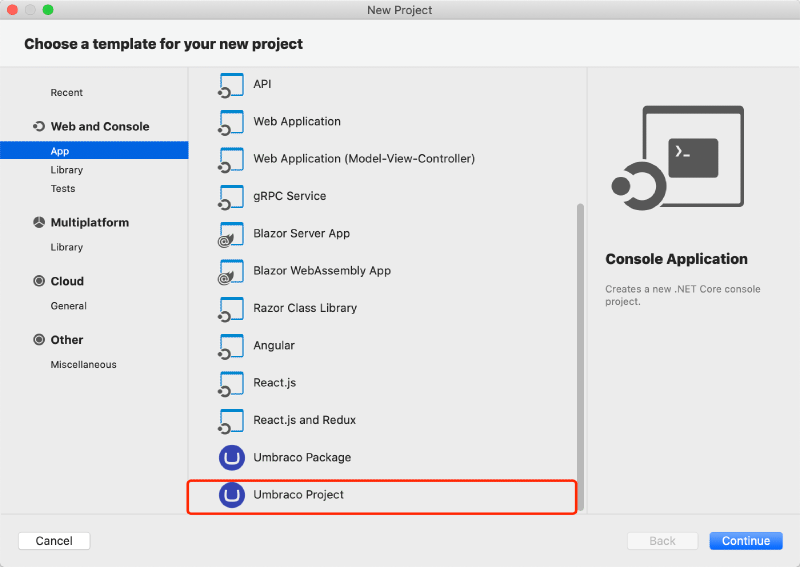Click the Umbraco Package logo icon
Viewport: 800px width, 567px height.
point(232,458)
